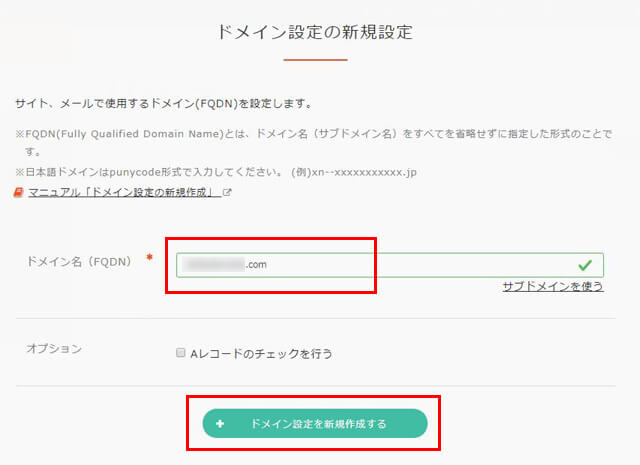Enable the Aレコードのチェックを行う checkbox
Screen dimensions: 640x465
coord(180,353)
